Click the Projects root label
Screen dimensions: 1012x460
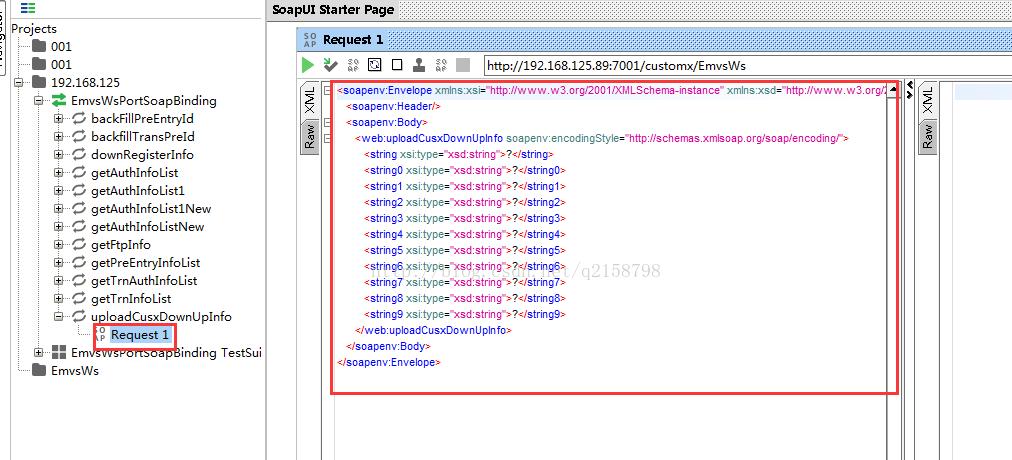point(34,28)
